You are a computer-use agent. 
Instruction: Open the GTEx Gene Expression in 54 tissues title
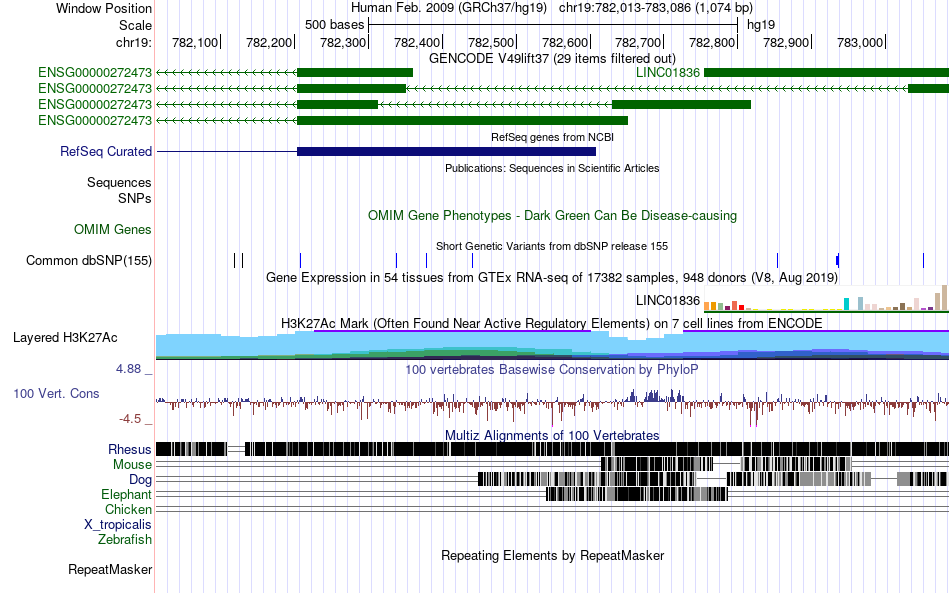(552, 277)
